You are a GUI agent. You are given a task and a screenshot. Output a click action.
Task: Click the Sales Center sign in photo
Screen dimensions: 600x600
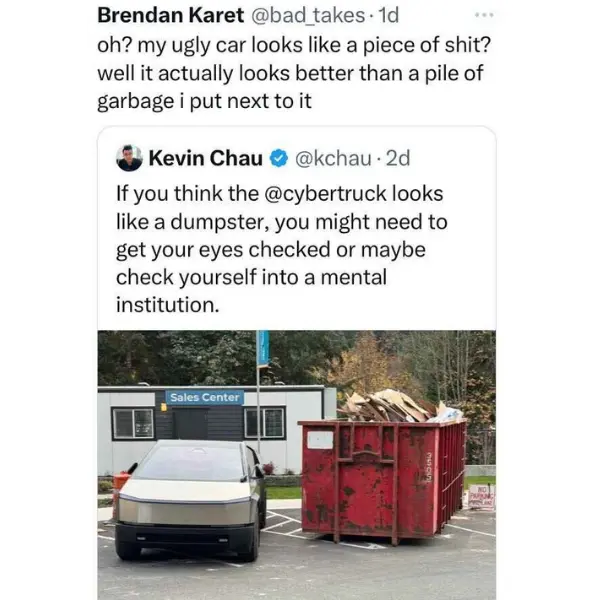tap(205, 397)
